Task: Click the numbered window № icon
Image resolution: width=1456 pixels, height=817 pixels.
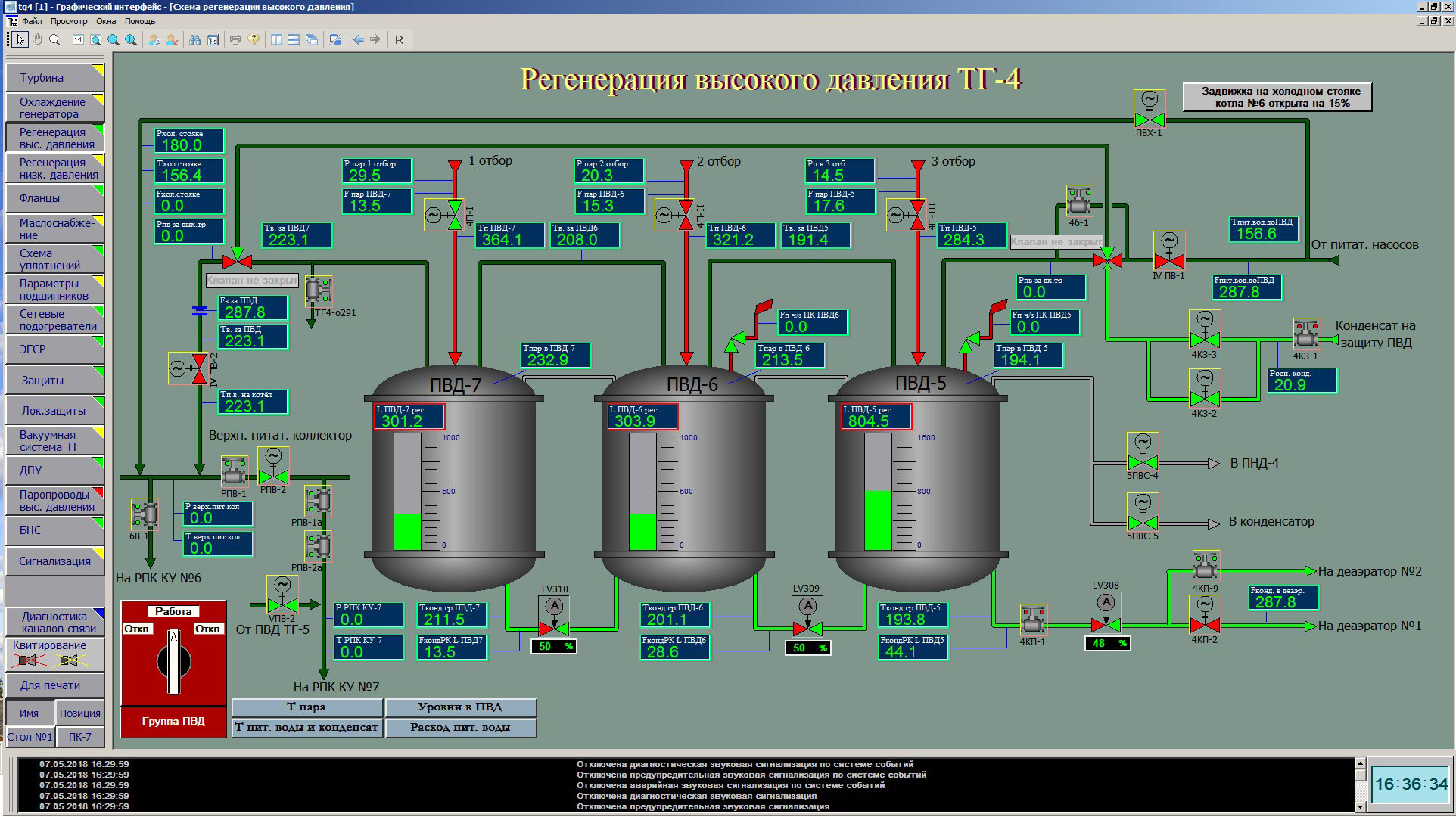Action: [213, 39]
